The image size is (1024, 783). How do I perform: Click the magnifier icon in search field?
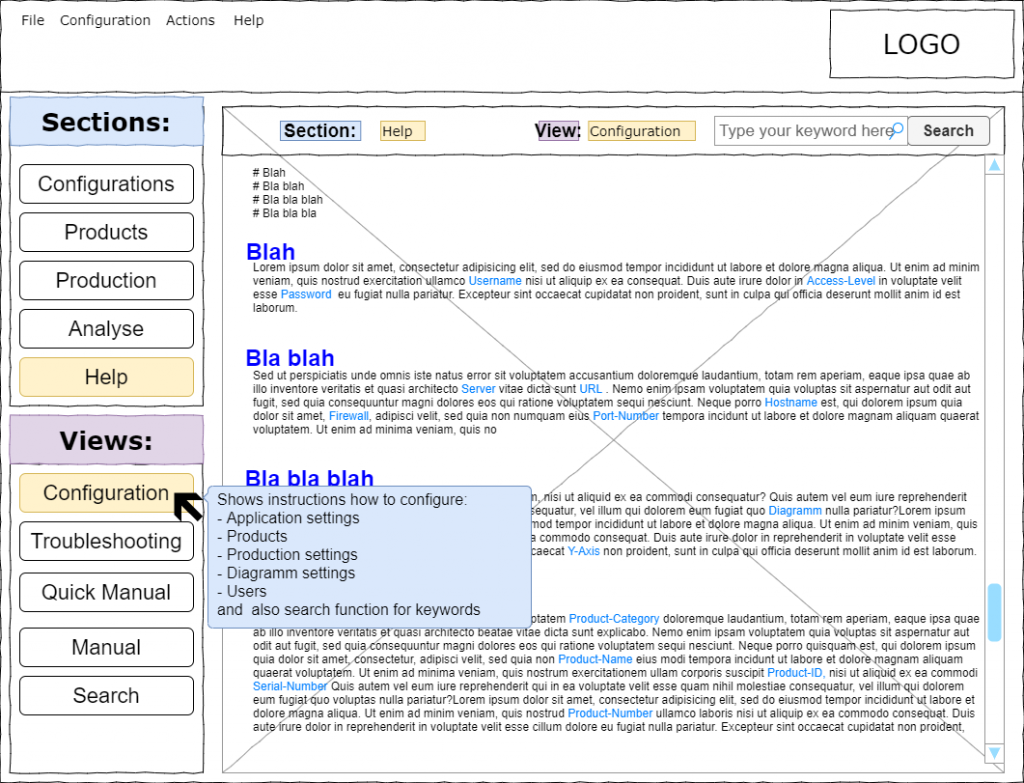tap(897, 130)
